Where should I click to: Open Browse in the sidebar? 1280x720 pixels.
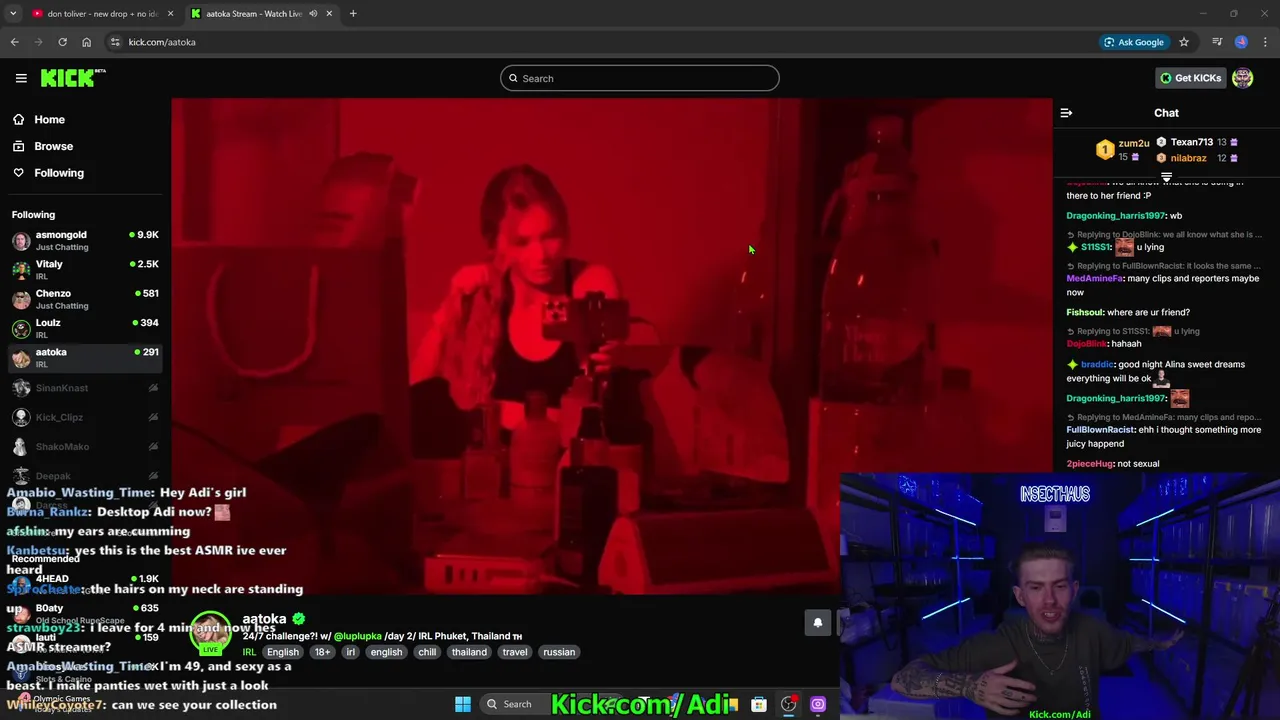pyautogui.click(x=54, y=146)
